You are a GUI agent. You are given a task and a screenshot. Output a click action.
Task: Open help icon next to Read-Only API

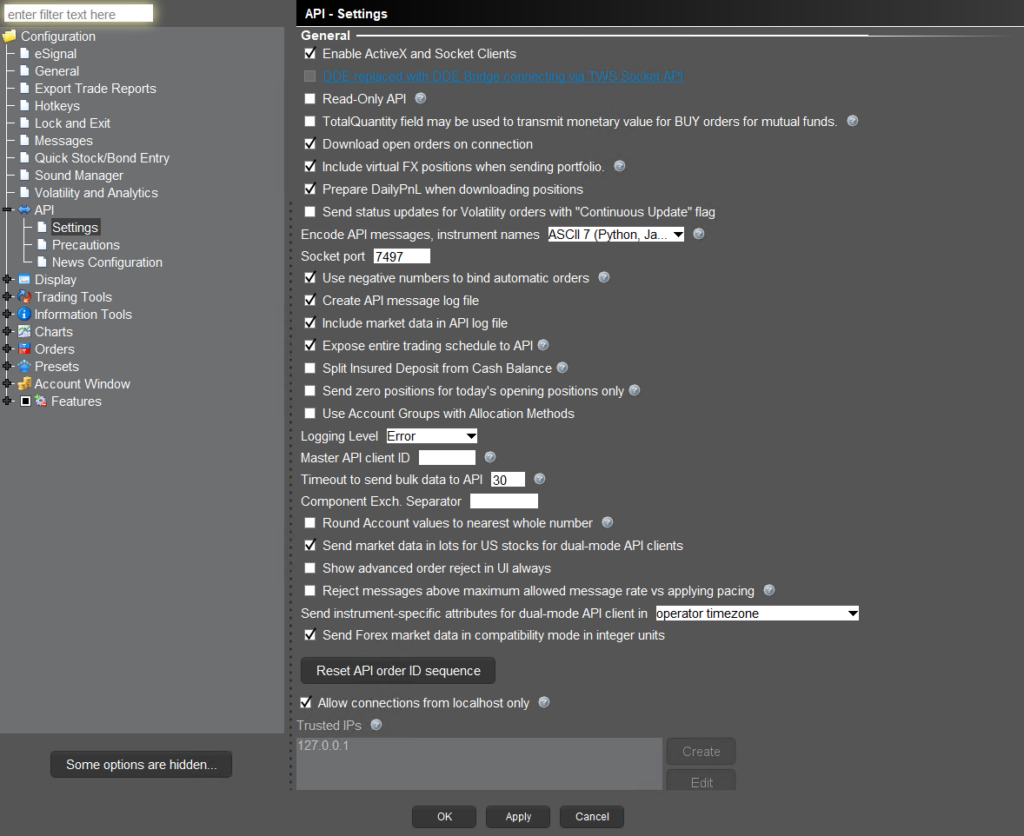(x=421, y=98)
